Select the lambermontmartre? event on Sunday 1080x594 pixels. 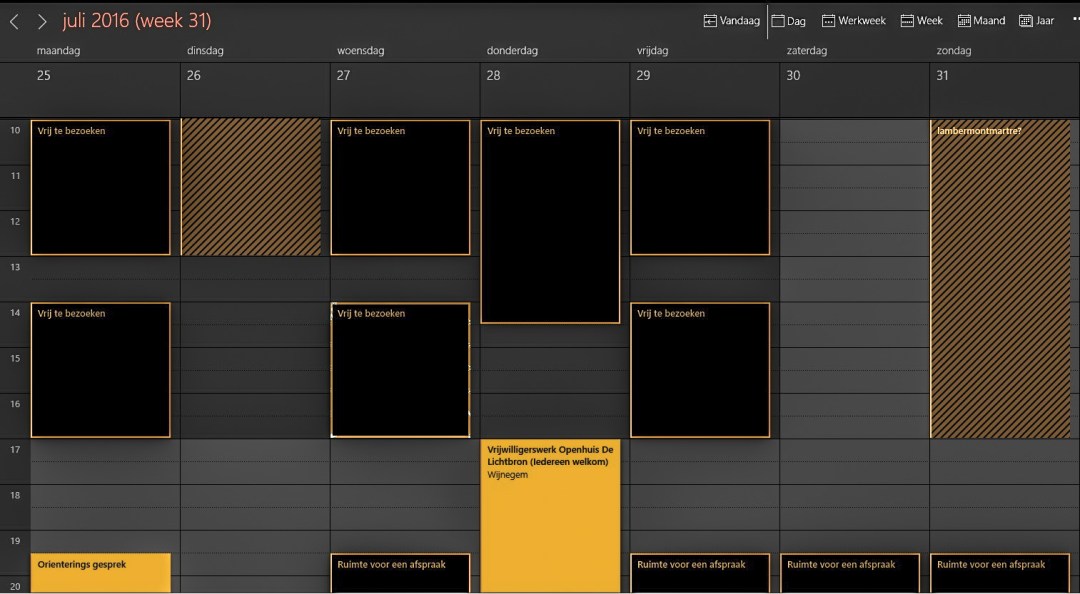[x=1000, y=280]
